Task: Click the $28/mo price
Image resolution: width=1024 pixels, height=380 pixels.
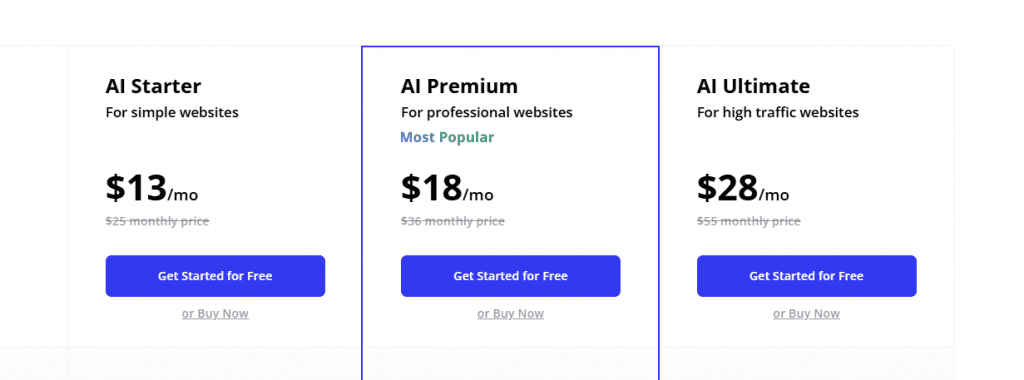Action: click(x=743, y=188)
